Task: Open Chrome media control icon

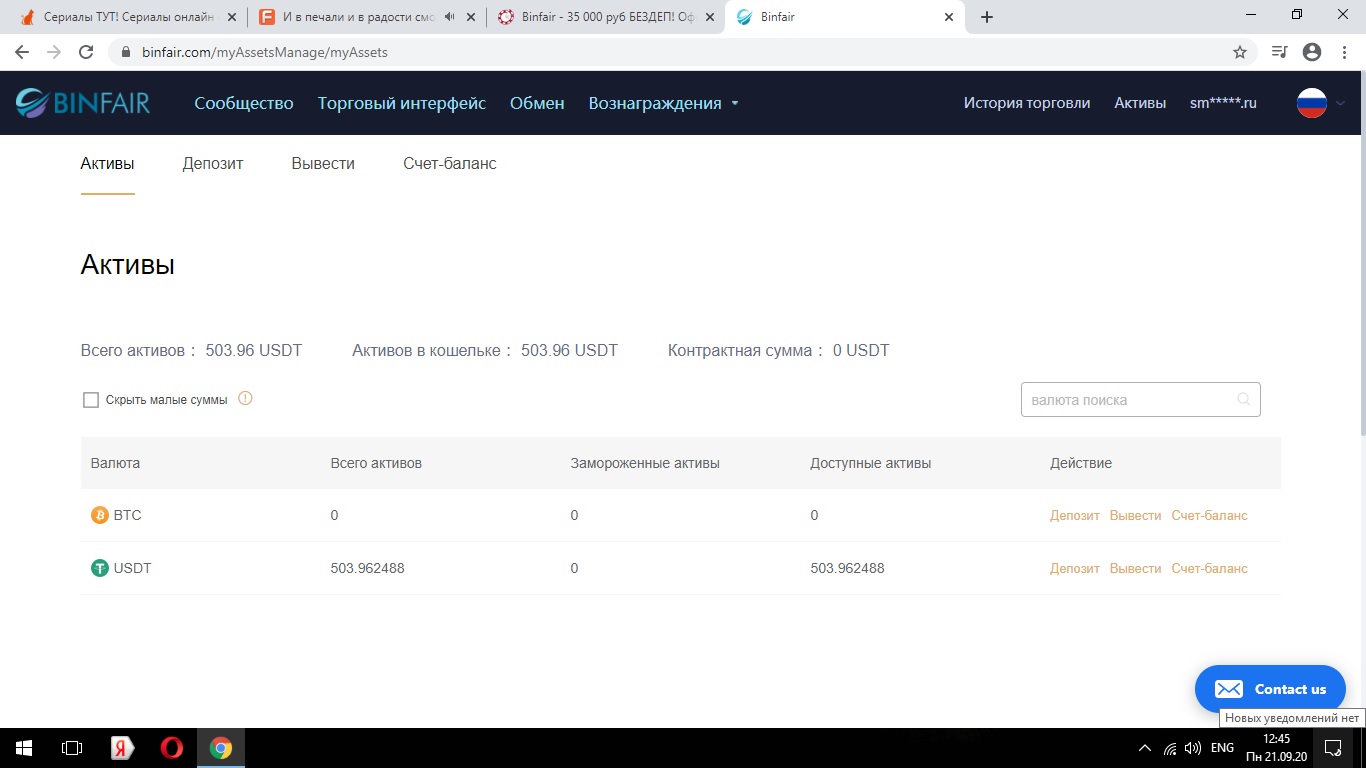Action: tap(1279, 52)
